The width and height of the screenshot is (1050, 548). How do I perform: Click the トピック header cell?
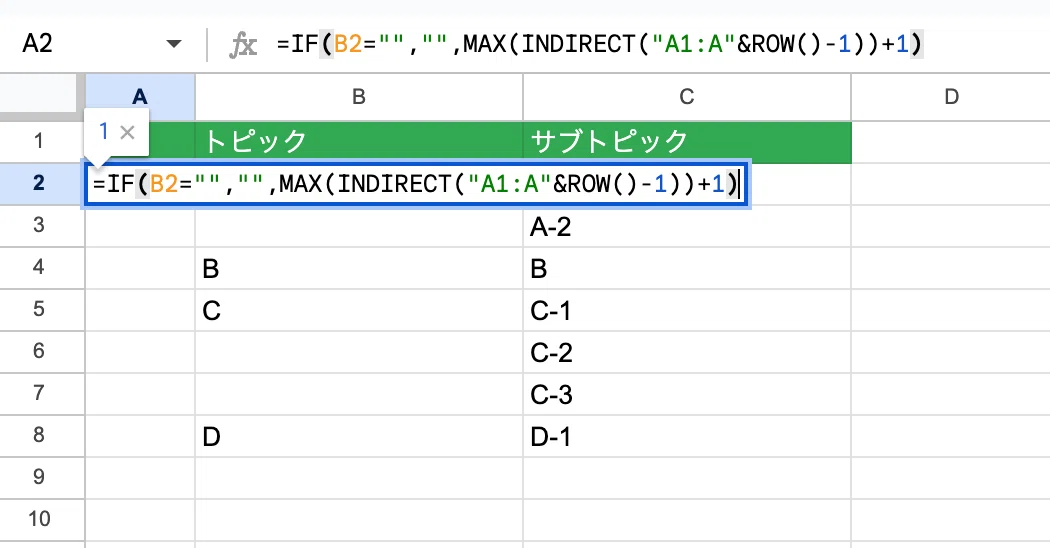click(x=359, y=142)
